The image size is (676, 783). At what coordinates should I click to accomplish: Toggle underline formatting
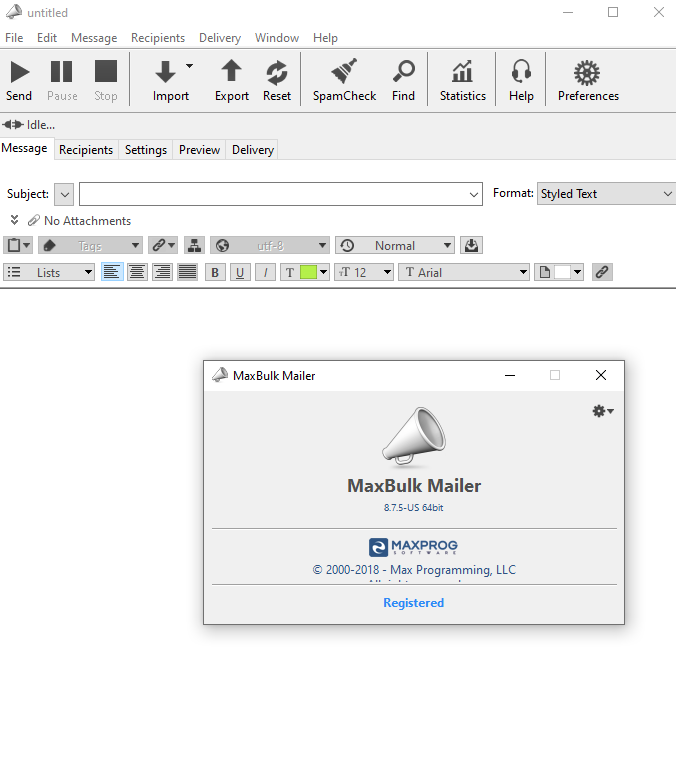[x=240, y=272]
